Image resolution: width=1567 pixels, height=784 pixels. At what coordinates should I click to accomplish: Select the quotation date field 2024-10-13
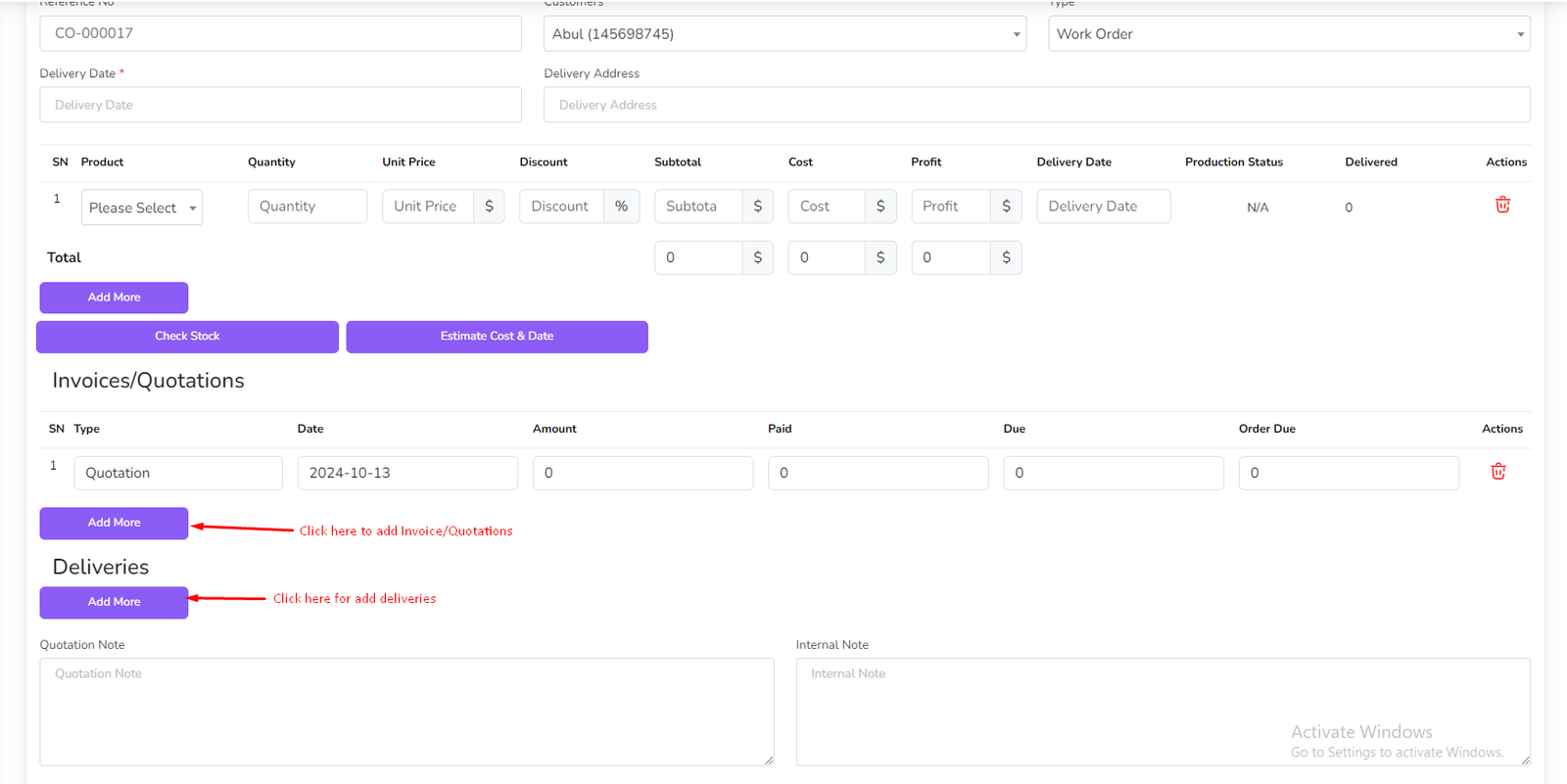(x=407, y=473)
